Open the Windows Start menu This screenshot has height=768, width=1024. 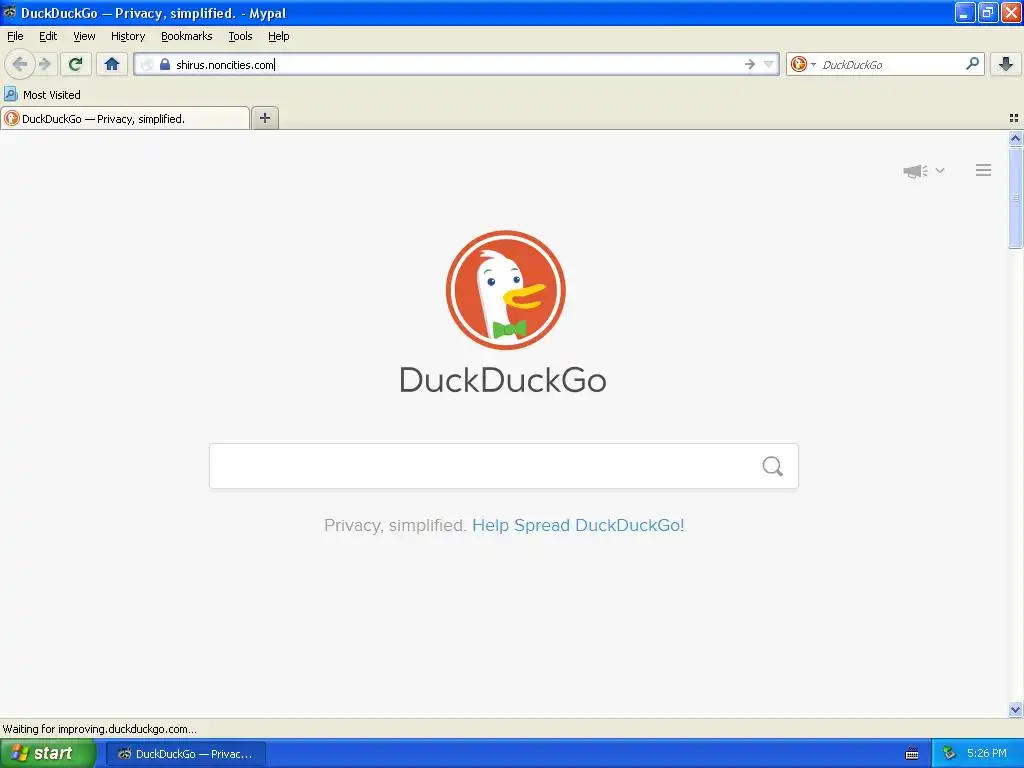(x=48, y=753)
